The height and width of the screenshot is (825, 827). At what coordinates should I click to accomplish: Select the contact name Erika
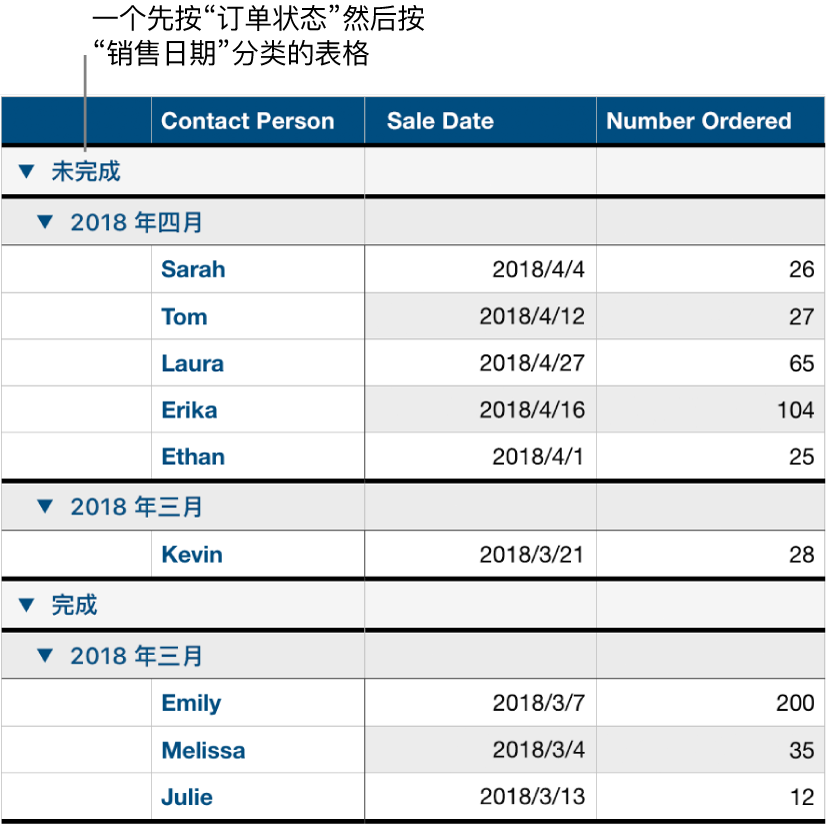[x=189, y=410]
